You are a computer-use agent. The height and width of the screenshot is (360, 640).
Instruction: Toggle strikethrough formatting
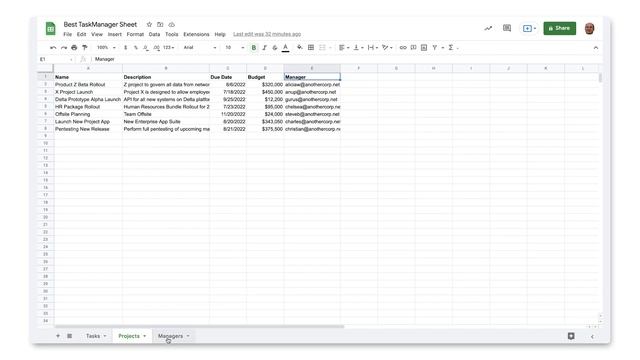click(275, 48)
